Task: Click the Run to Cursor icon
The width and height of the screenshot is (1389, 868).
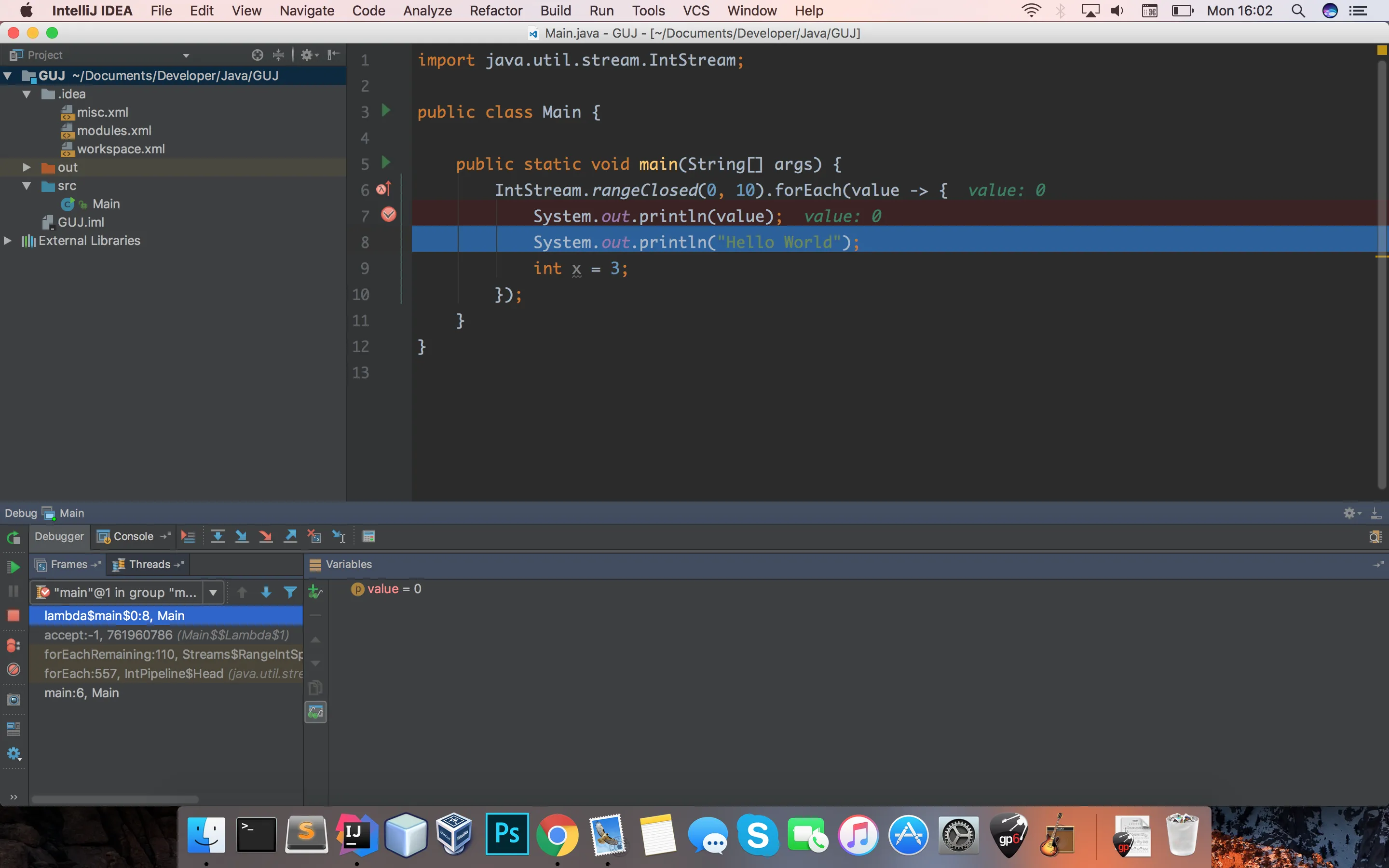Action: 339,536
